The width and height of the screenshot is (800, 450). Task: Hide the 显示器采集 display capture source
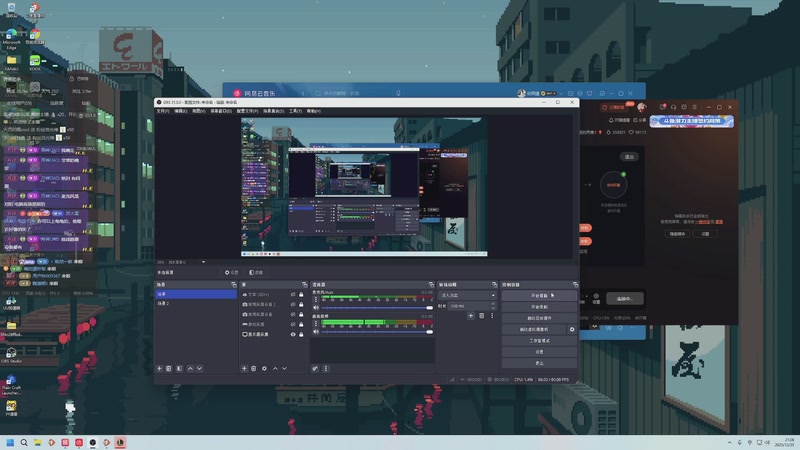pos(293,334)
